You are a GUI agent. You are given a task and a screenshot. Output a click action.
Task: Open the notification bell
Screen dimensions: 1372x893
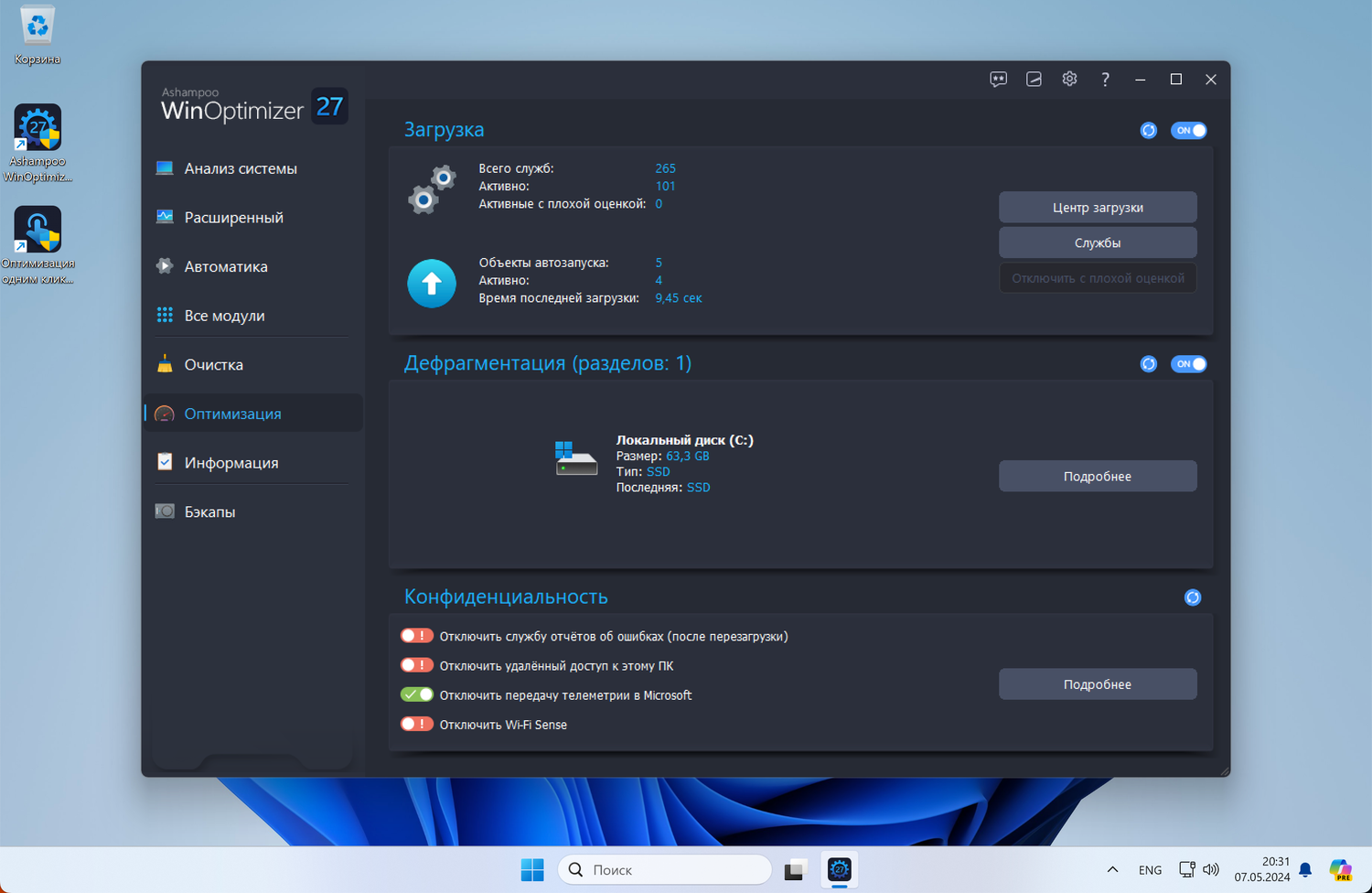point(1305,869)
